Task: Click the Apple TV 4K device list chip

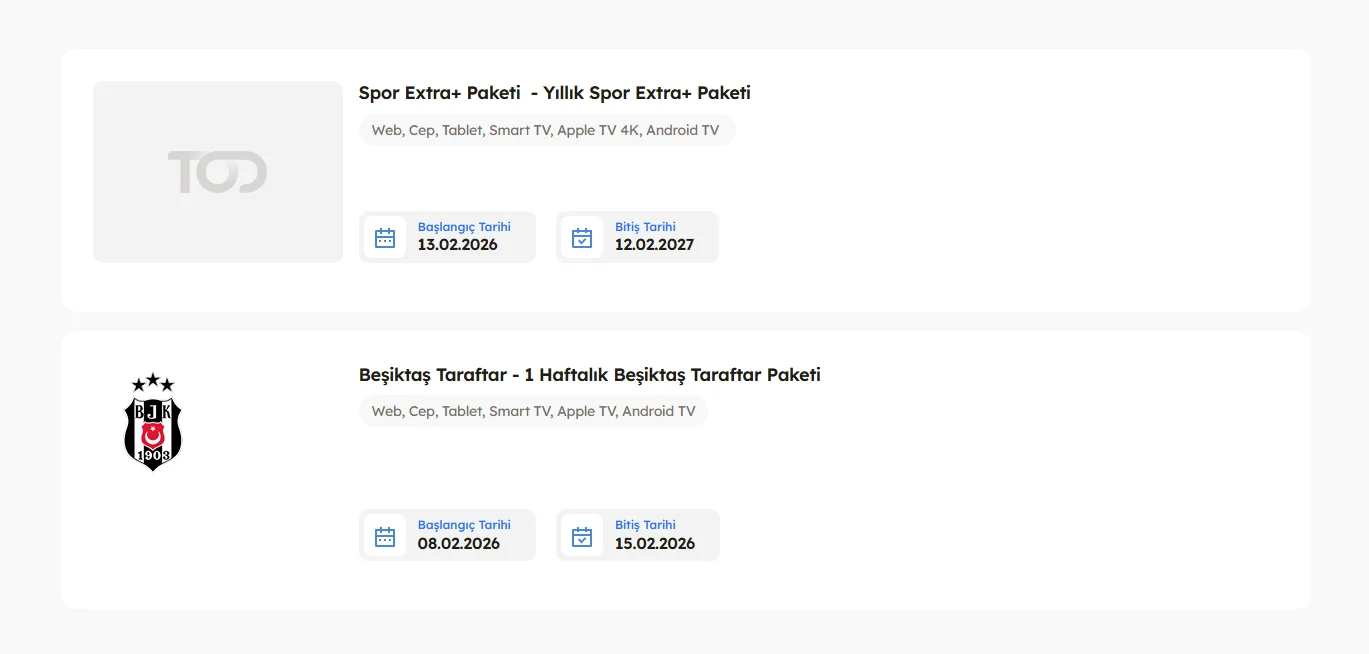Action: (x=546, y=130)
